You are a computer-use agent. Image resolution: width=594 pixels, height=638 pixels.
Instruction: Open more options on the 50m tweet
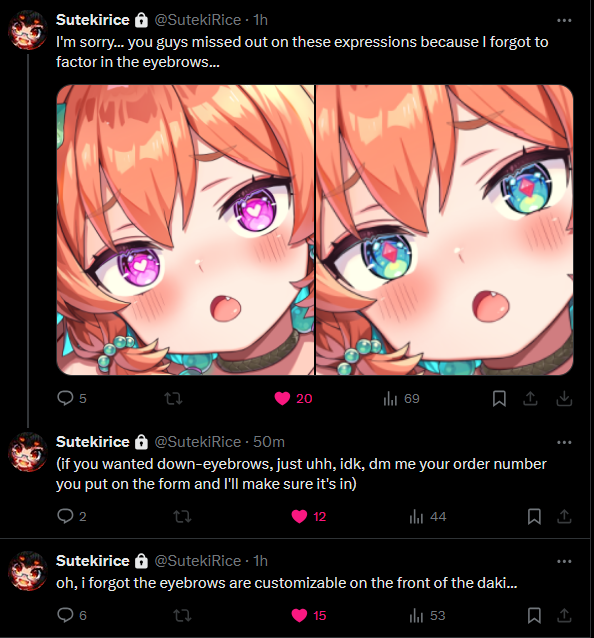tap(564, 442)
